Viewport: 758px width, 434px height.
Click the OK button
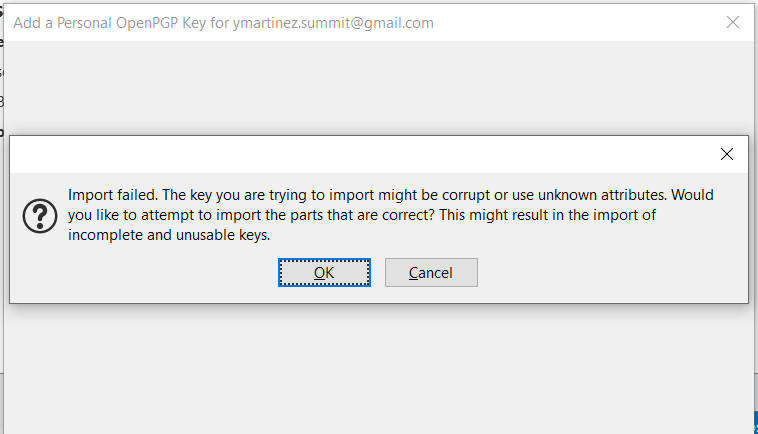[x=324, y=273]
